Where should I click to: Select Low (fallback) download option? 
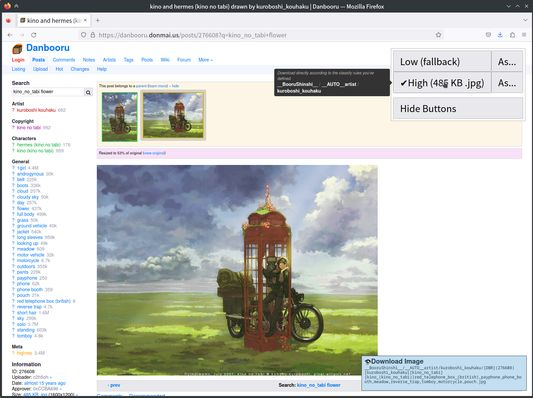coord(442,62)
